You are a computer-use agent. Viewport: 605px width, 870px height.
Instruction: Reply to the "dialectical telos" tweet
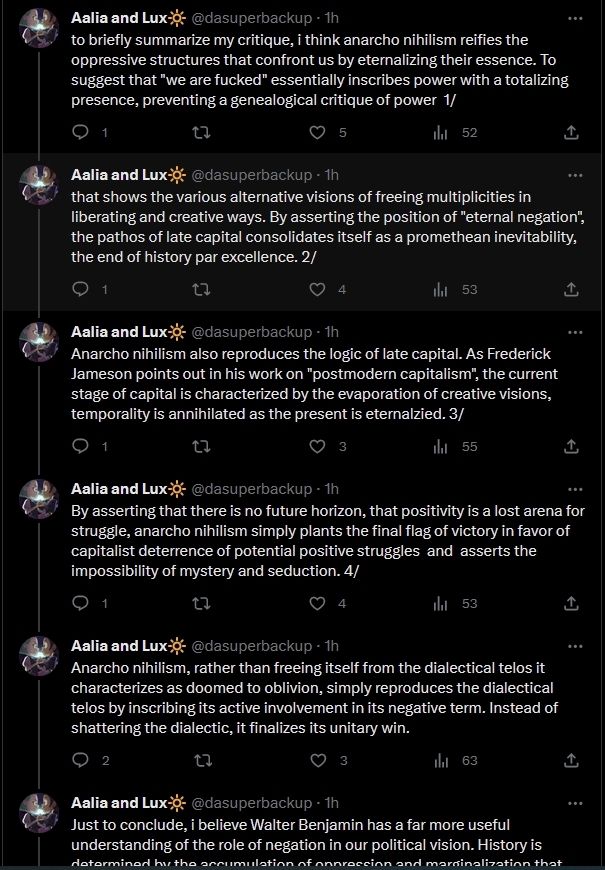(82, 760)
